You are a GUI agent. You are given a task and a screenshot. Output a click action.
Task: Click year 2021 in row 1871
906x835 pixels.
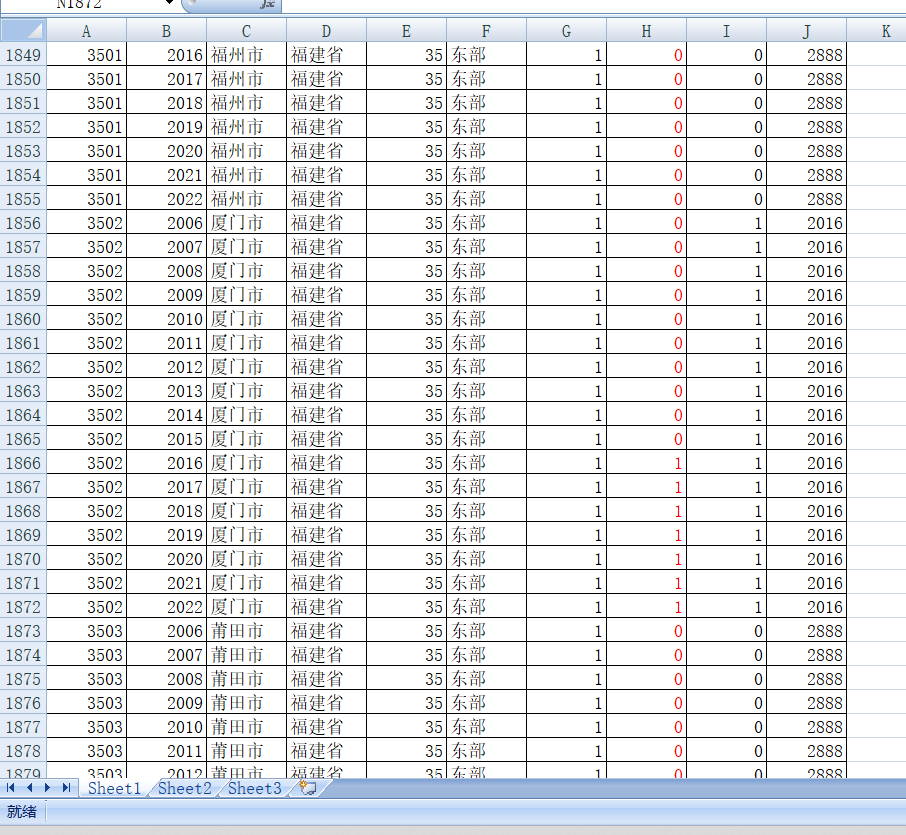tap(166, 582)
